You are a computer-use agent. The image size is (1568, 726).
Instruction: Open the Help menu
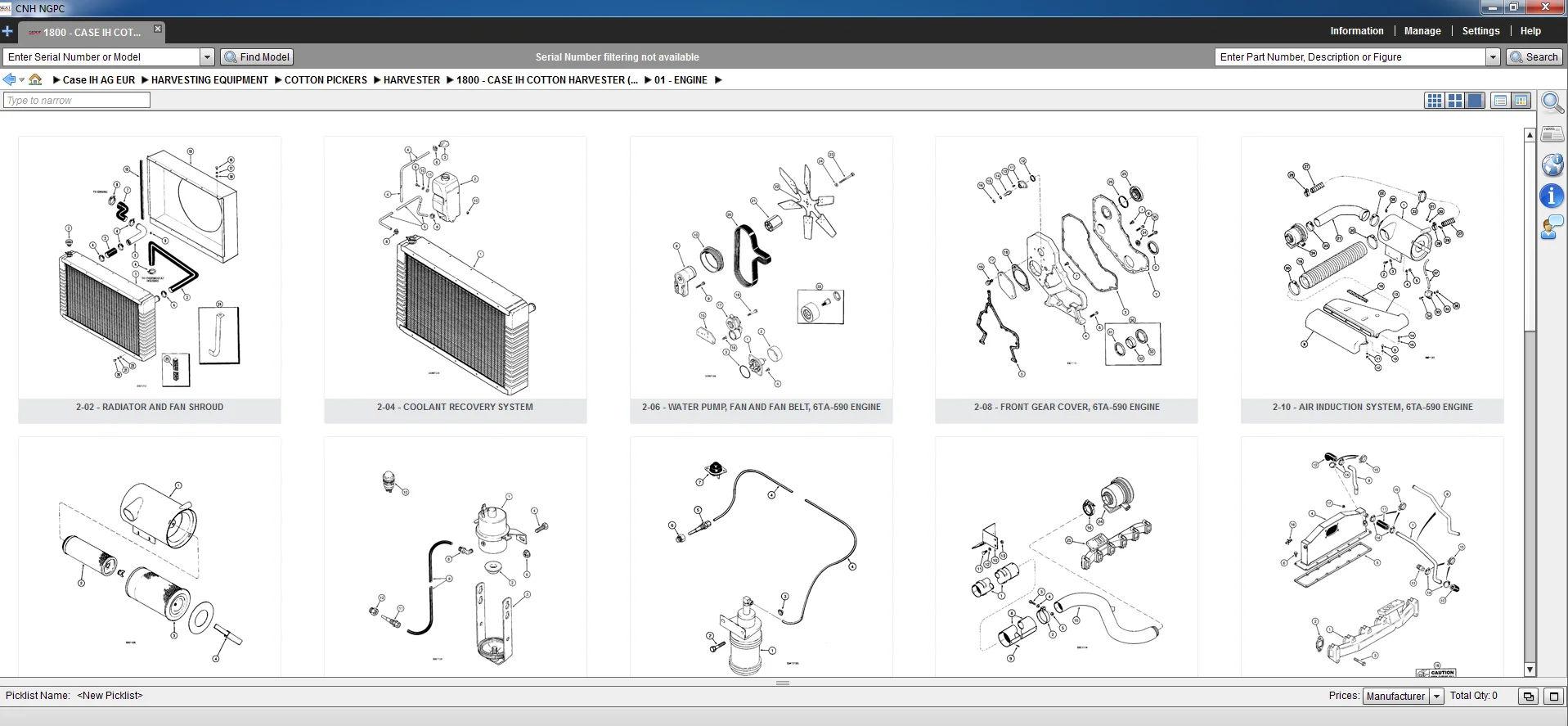point(1530,31)
